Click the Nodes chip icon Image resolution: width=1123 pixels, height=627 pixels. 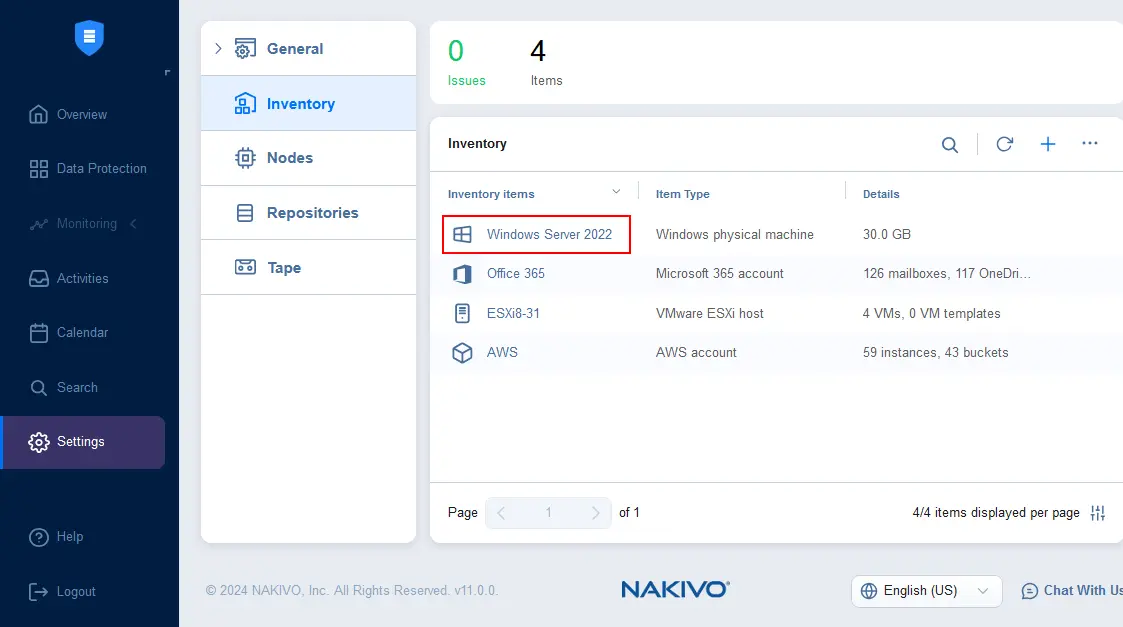(x=245, y=158)
